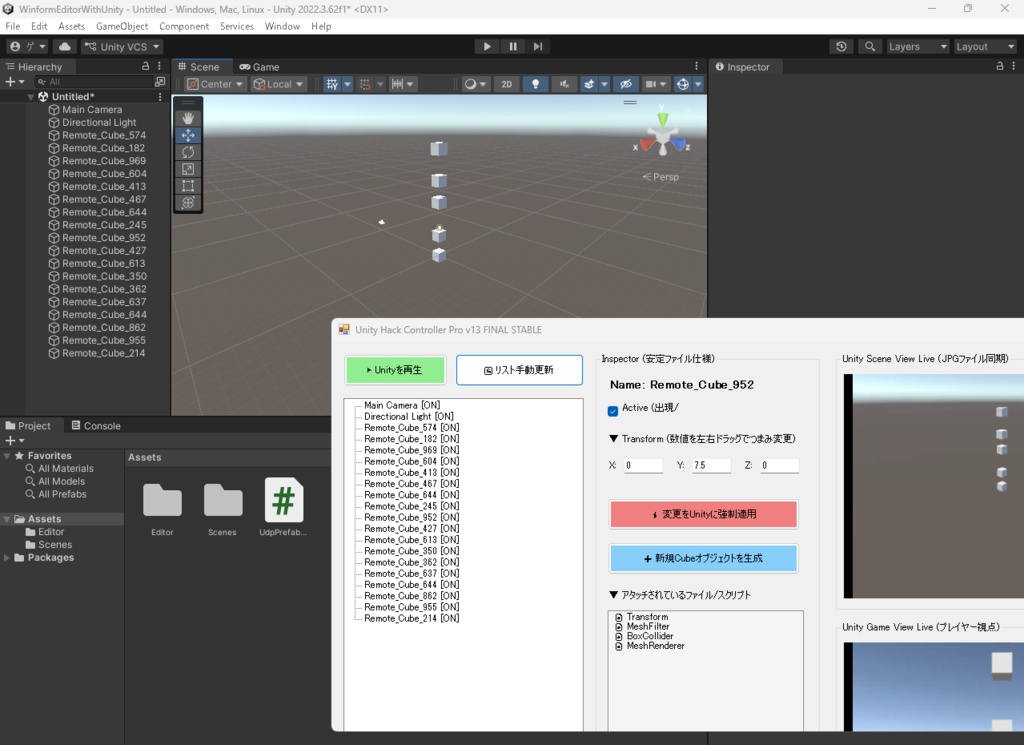Switch to the Game tab
Screen dimensions: 1024x745
pos(259,67)
